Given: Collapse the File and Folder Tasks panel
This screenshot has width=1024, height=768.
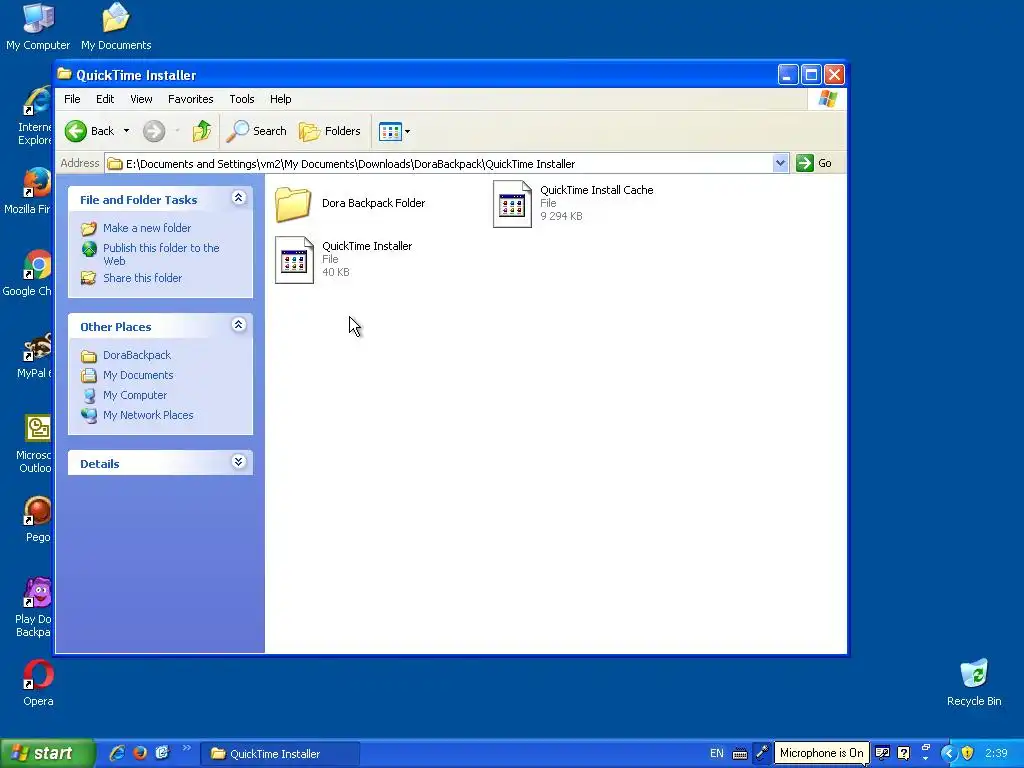Looking at the screenshot, I should 238,198.
